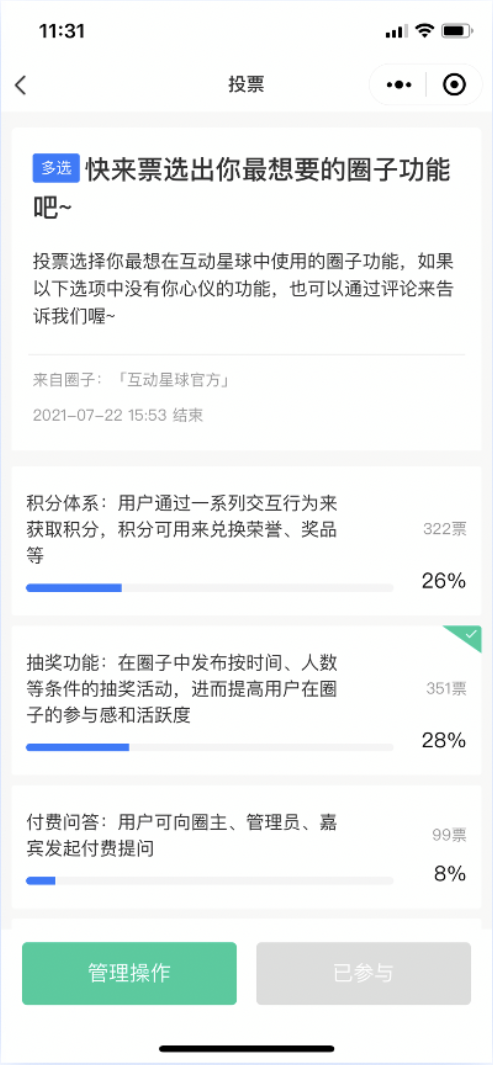
Task: Tap the circular close mini-program icon
Action: click(x=454, y=85)
